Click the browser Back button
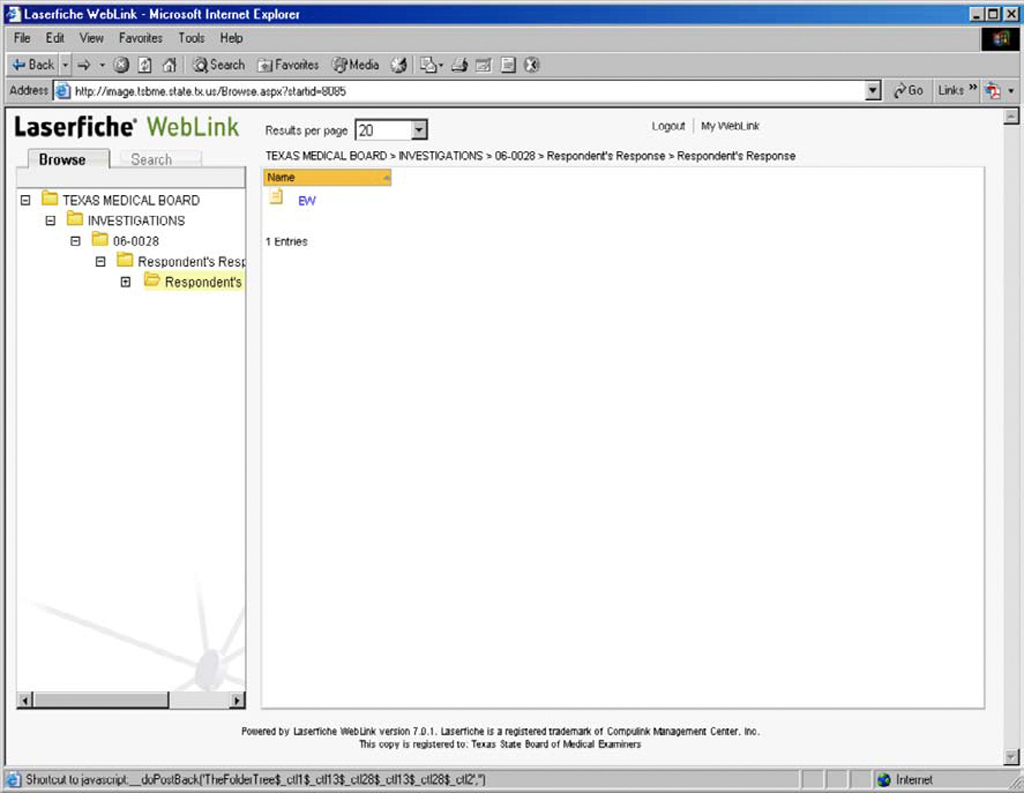 click(x=33, y=64)
